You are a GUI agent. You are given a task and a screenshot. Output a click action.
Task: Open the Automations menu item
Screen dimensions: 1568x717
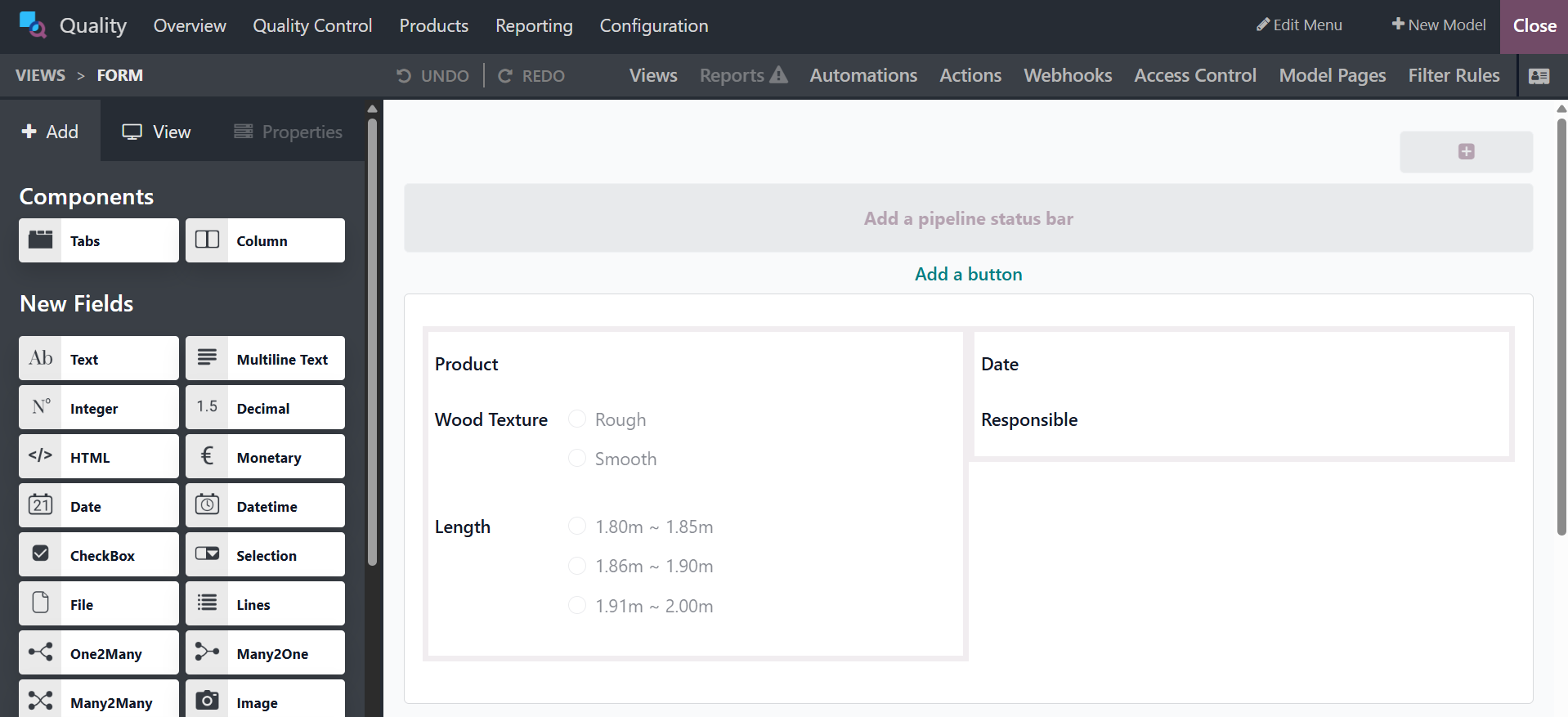pos(863,76)
